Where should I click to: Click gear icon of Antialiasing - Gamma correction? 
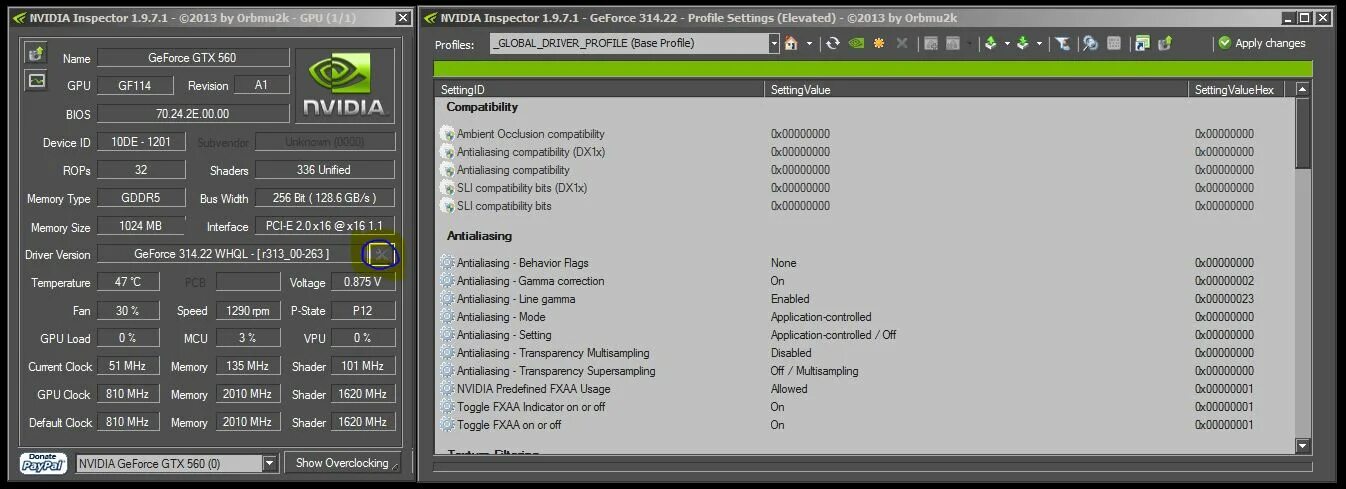click(x=447, y=281)
